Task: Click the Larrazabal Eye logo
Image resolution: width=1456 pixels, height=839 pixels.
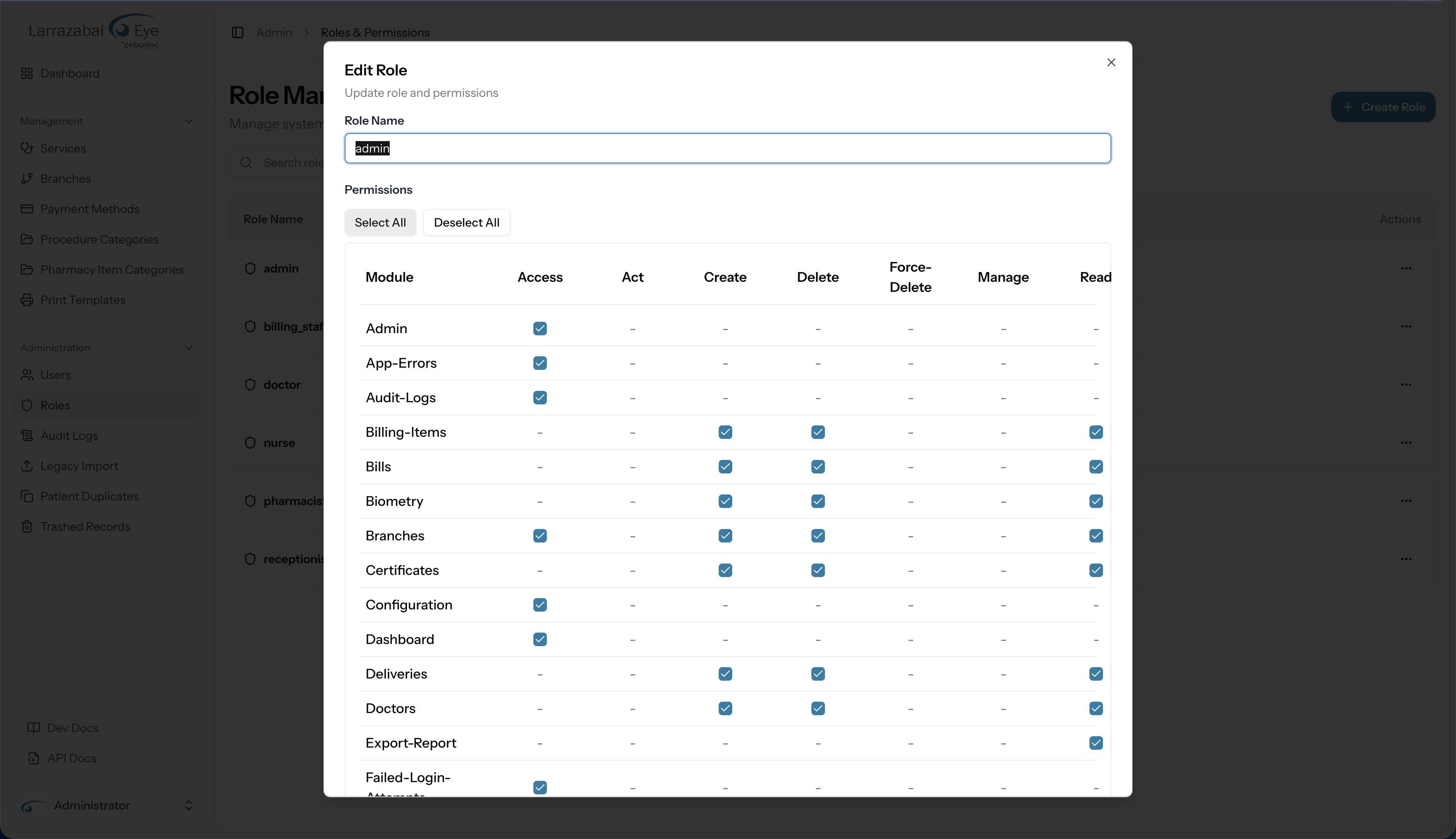Action: (94, 31)
